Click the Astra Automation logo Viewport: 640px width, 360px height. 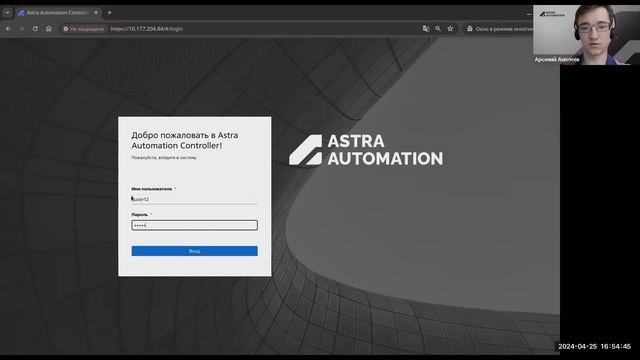pos(366,150)
